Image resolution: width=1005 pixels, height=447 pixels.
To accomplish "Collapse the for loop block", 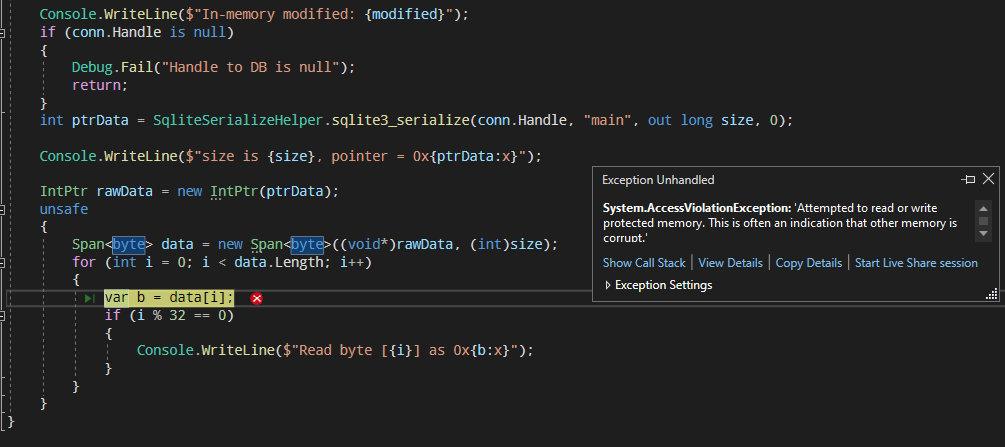I will click(3, 262).
